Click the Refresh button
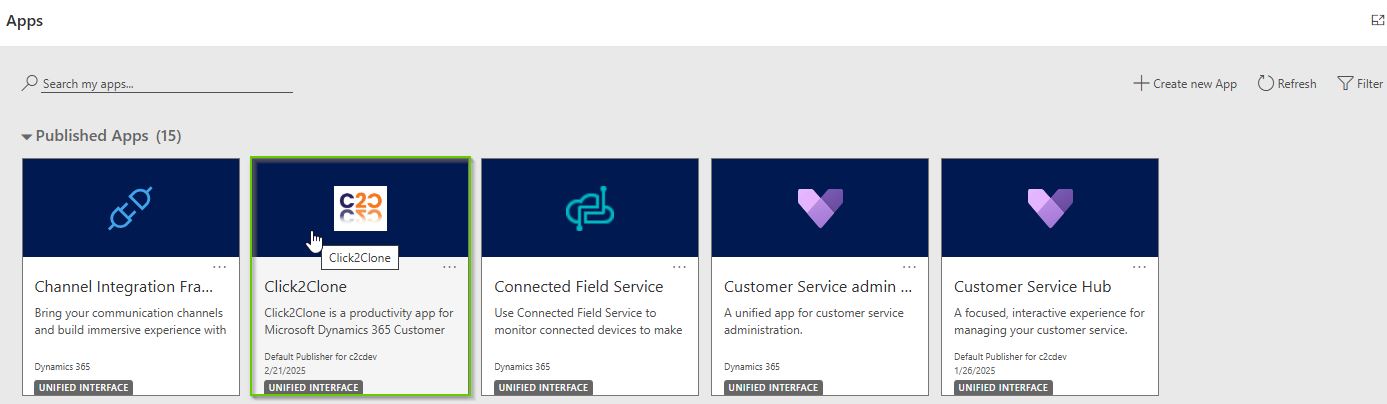Viewport: 1387px width, 404px height. click(1287, 84)
